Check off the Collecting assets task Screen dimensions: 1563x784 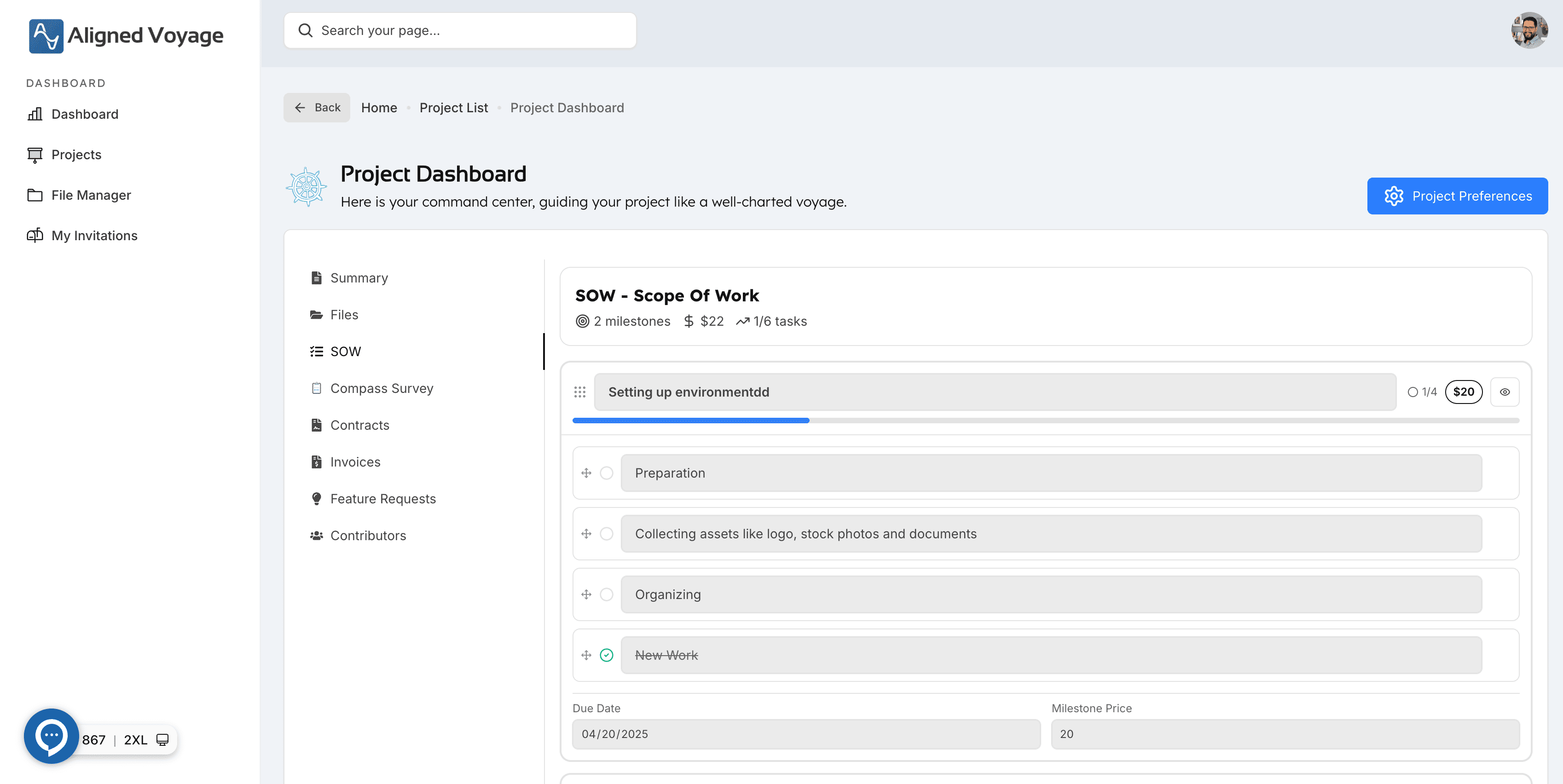pos(606,534)
